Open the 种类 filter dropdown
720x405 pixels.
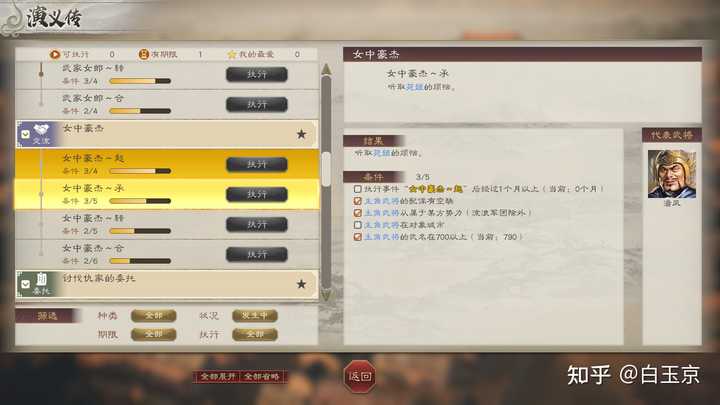pyautogui.click(x=153, y=315)
